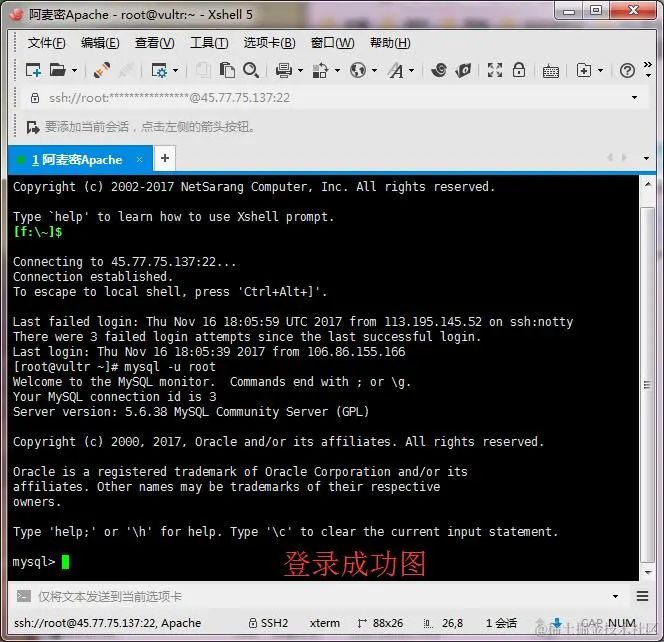Select the 阿麦密Apache session tab
This screenshot has height=642, width=664.
80,160
